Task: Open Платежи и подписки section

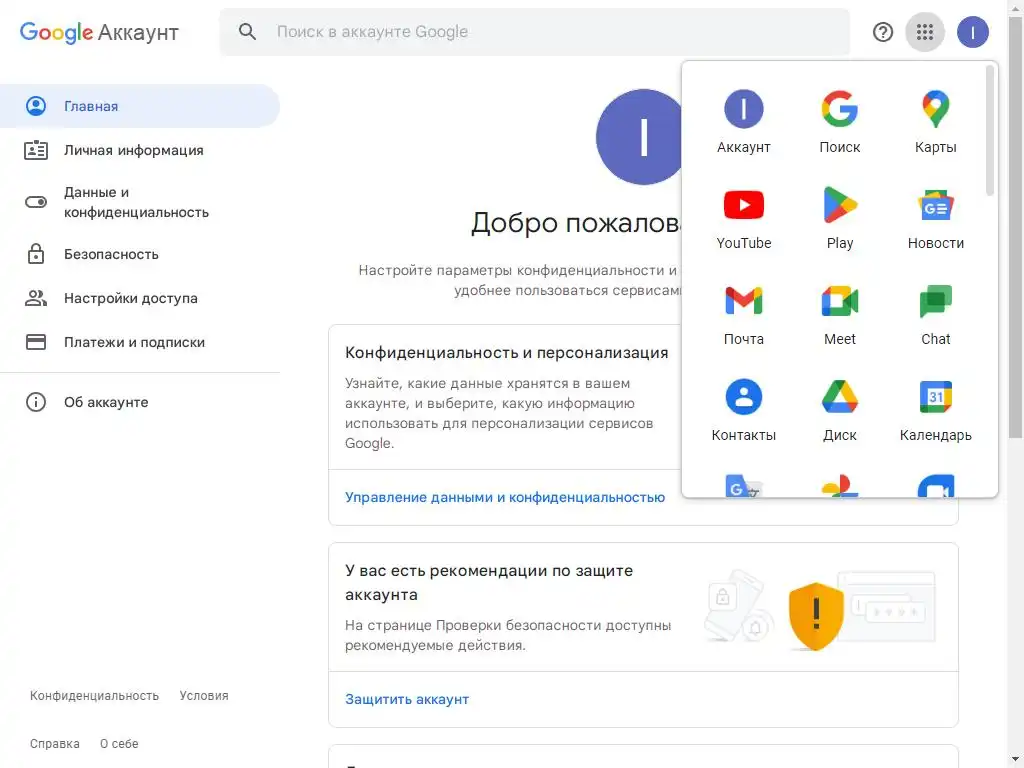Action: 140,342
